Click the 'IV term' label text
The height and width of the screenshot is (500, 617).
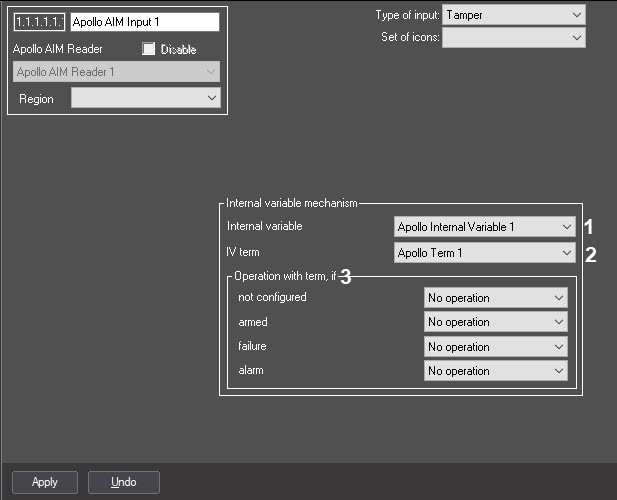point(244,253)
